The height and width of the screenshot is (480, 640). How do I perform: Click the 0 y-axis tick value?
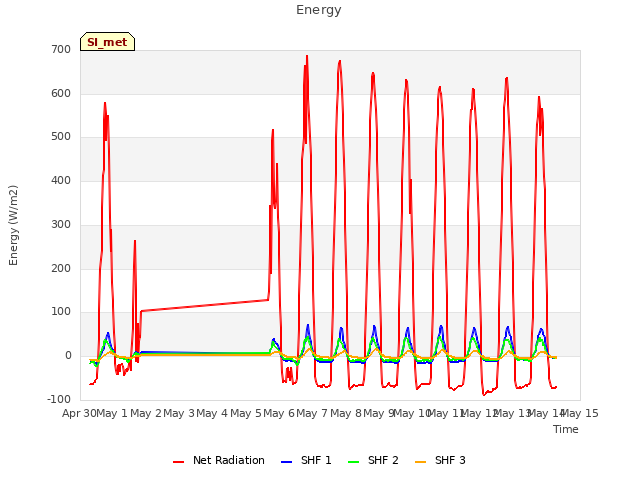coord(68,356)
